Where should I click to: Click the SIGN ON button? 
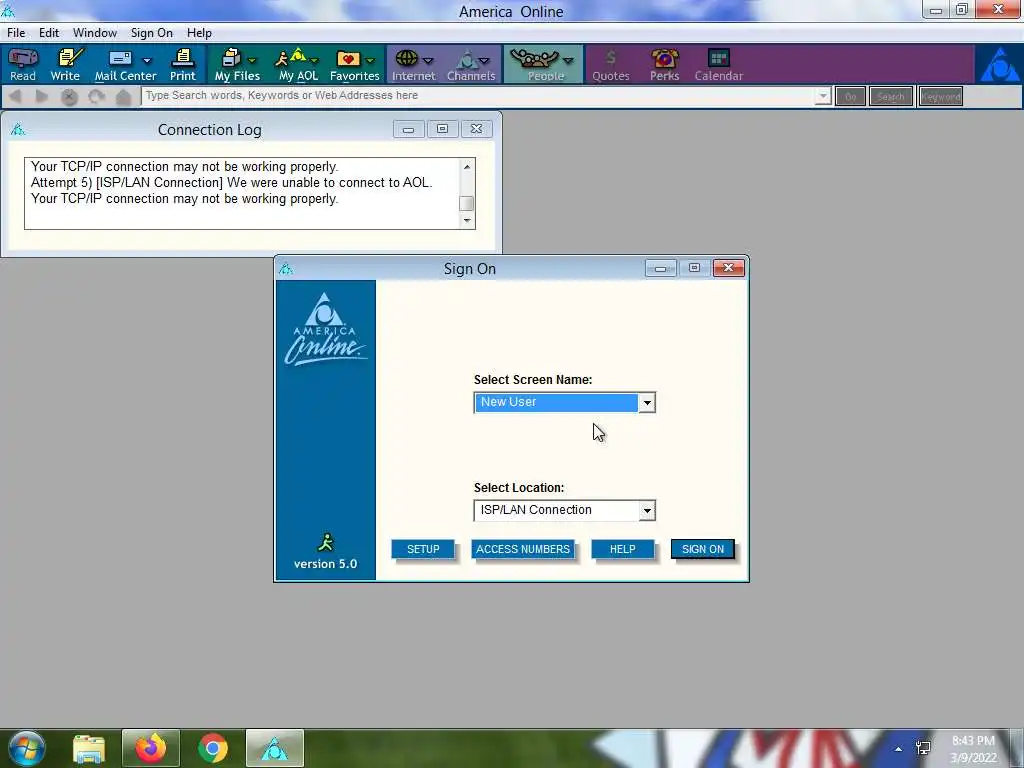pyautogui.click(x=703, y=549)
